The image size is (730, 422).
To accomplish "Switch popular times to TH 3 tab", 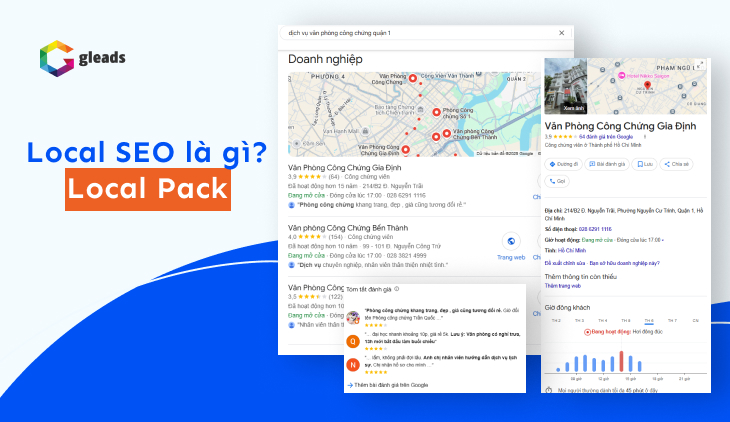I will pyautogui.click(x=579, y=320).
